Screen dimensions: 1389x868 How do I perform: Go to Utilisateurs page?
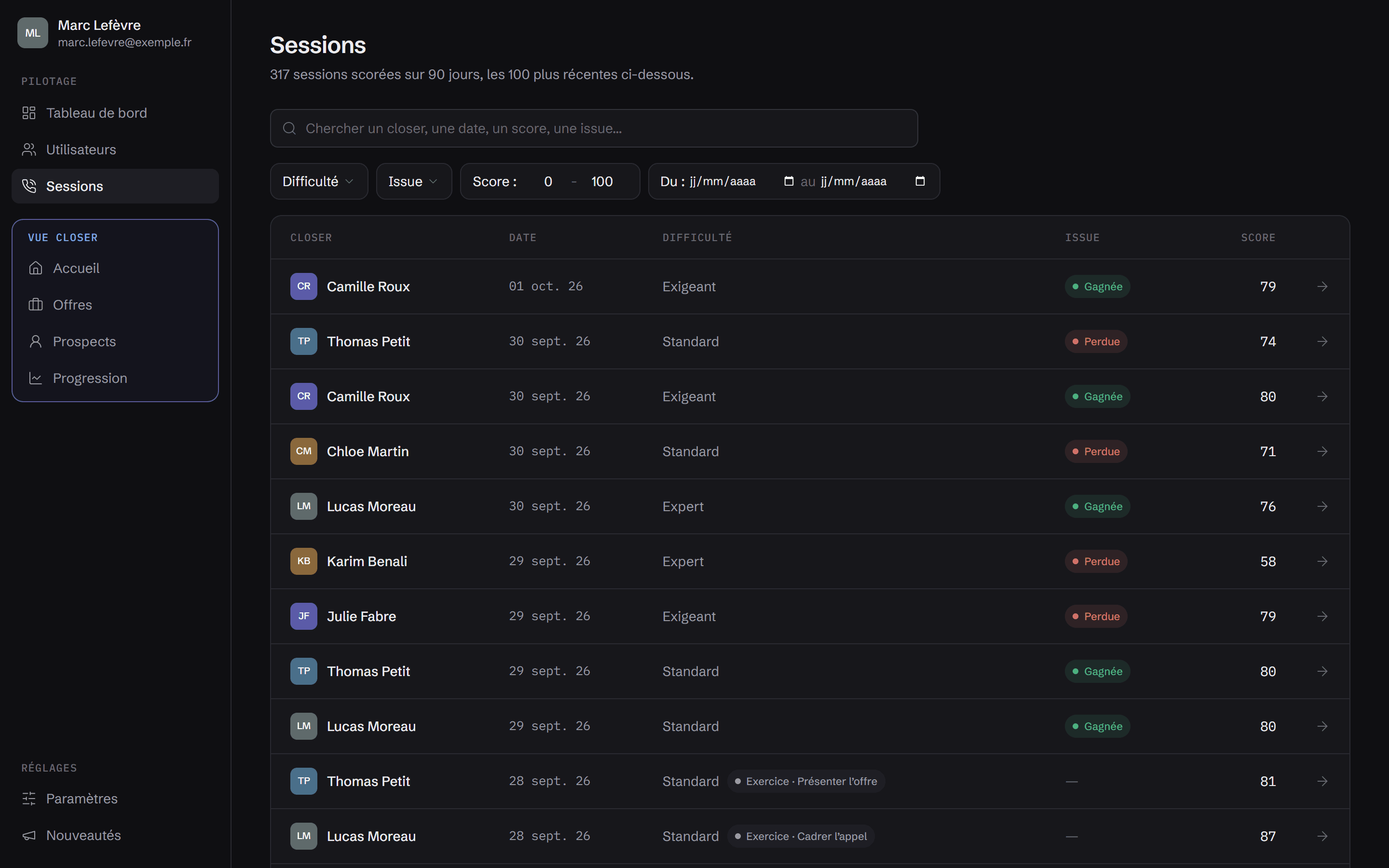(115, 150)
